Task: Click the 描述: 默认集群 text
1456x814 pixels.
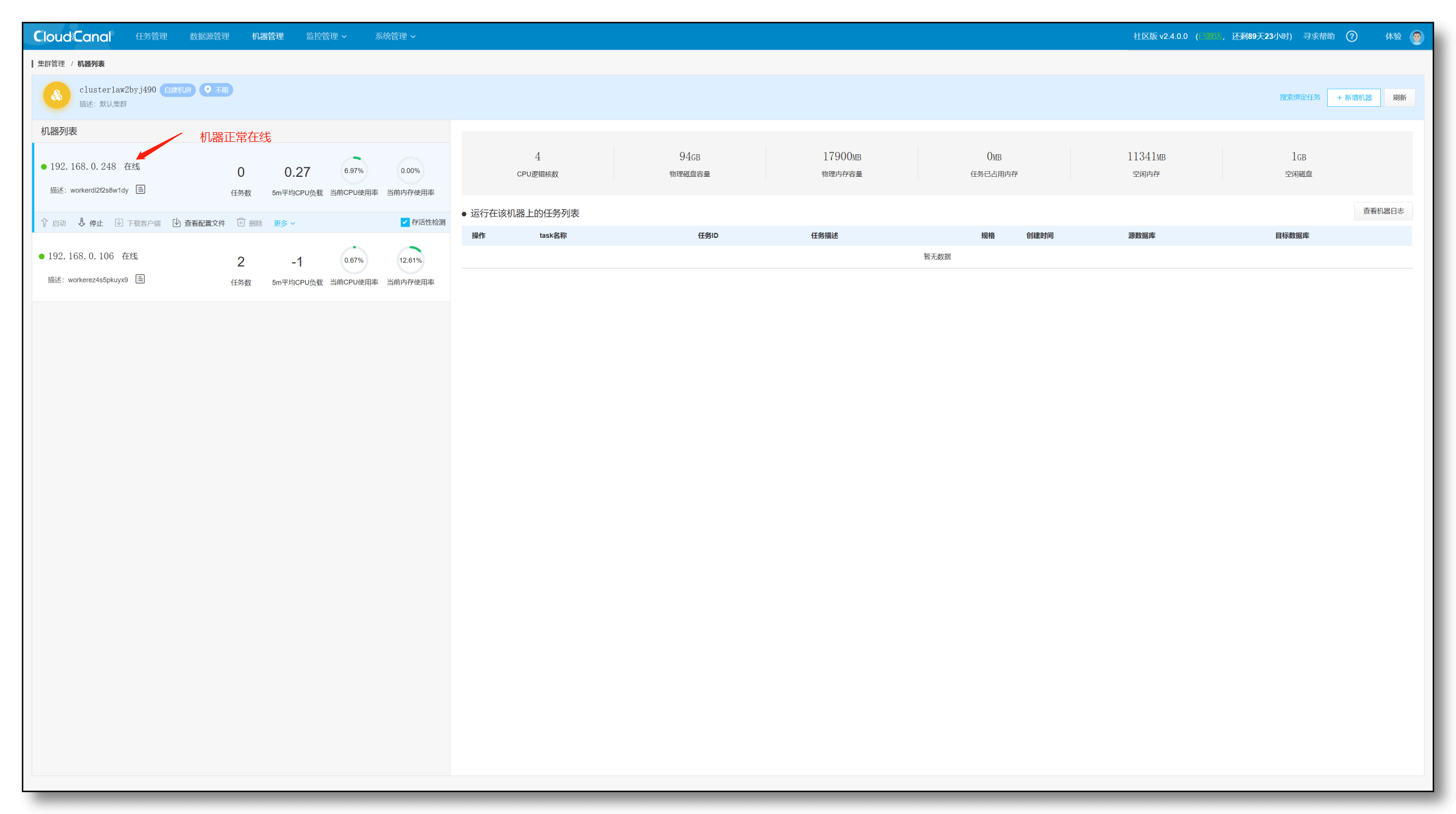Action: pyautogui.click(x=103, y=104)
